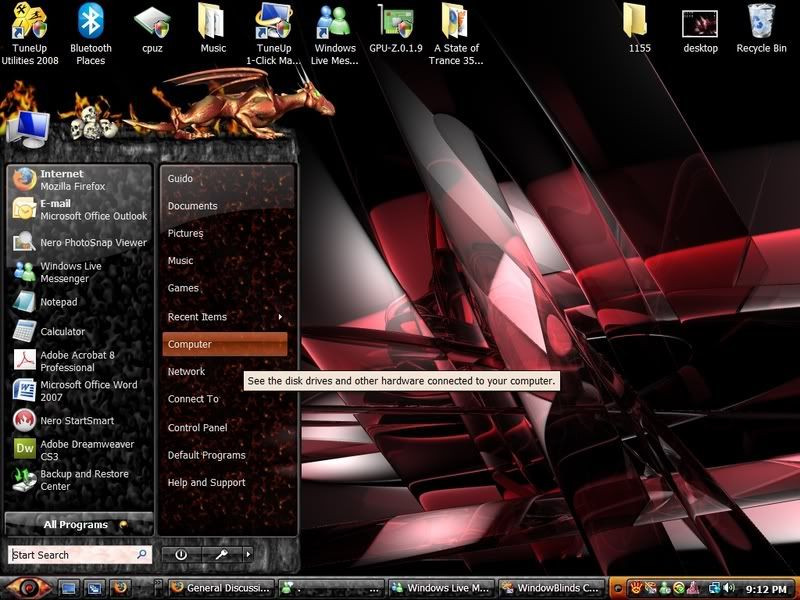
Task: Launch Firefox from the quick launch bar
Action: coord(120,588)
